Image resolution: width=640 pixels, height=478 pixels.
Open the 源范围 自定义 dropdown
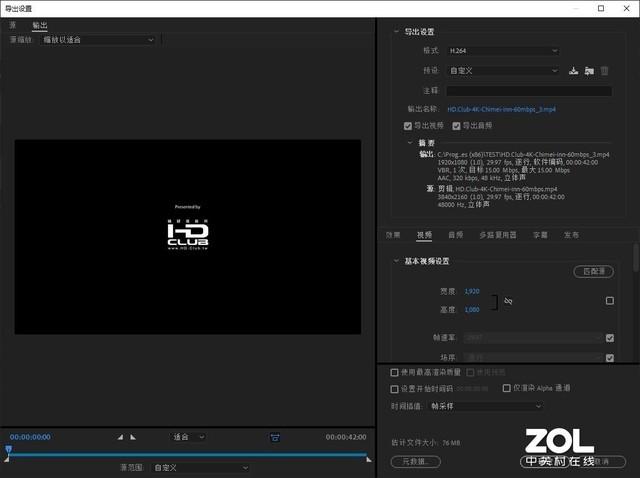(x=200, y=468)
